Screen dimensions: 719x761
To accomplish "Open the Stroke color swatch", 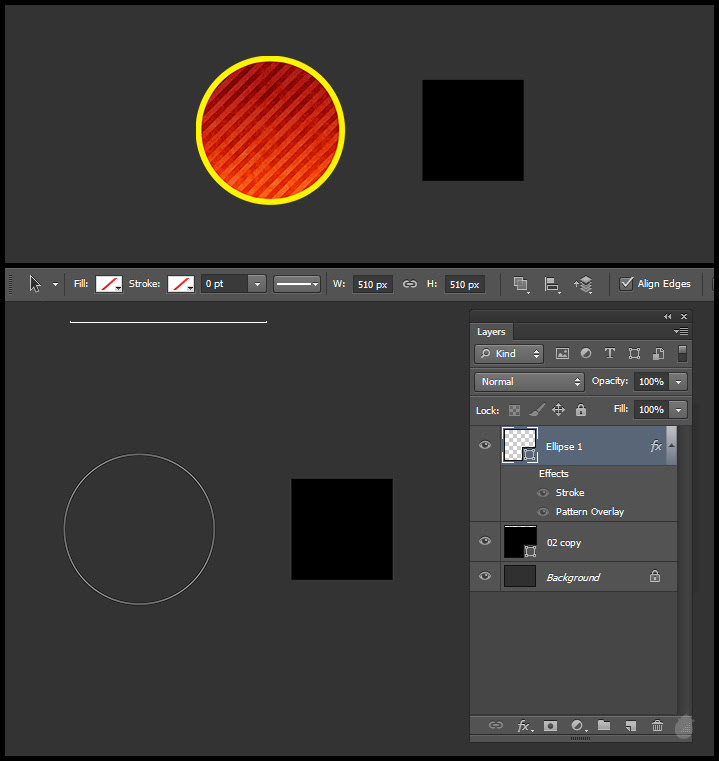I will coord(181,284).
